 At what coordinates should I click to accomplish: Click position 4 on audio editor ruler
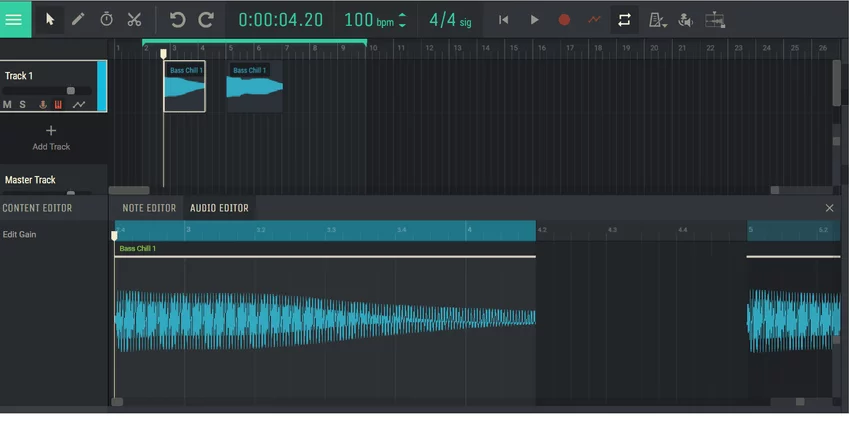(469, 230)
